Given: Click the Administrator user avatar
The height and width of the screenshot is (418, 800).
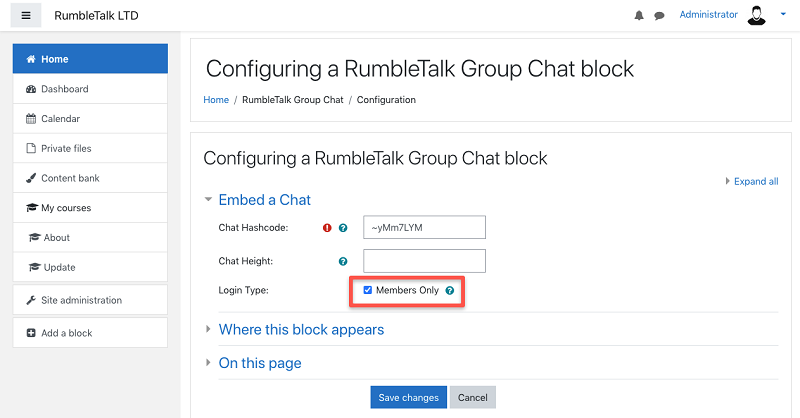Looking at the screenshot, I should (x=757, y=15).
